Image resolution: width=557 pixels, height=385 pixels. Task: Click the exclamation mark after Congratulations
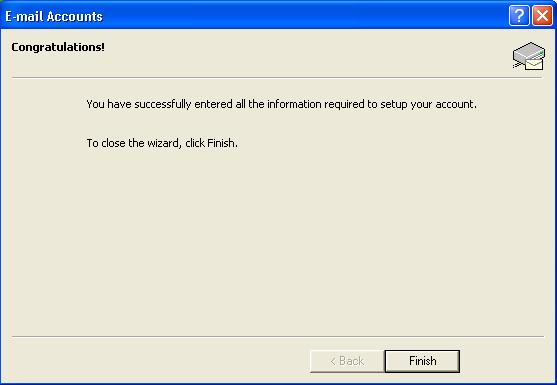[103, 47]
